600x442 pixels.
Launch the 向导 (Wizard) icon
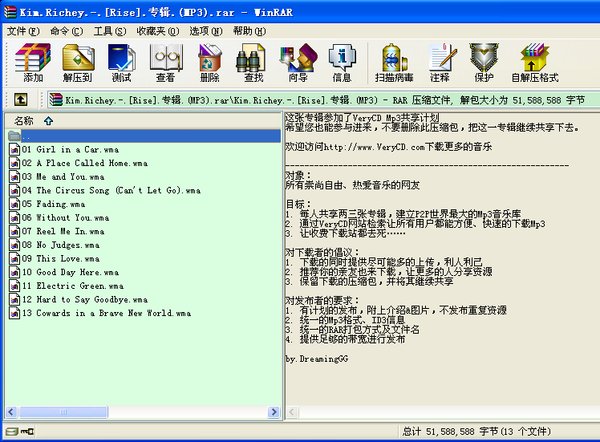[x=298, y=63]
